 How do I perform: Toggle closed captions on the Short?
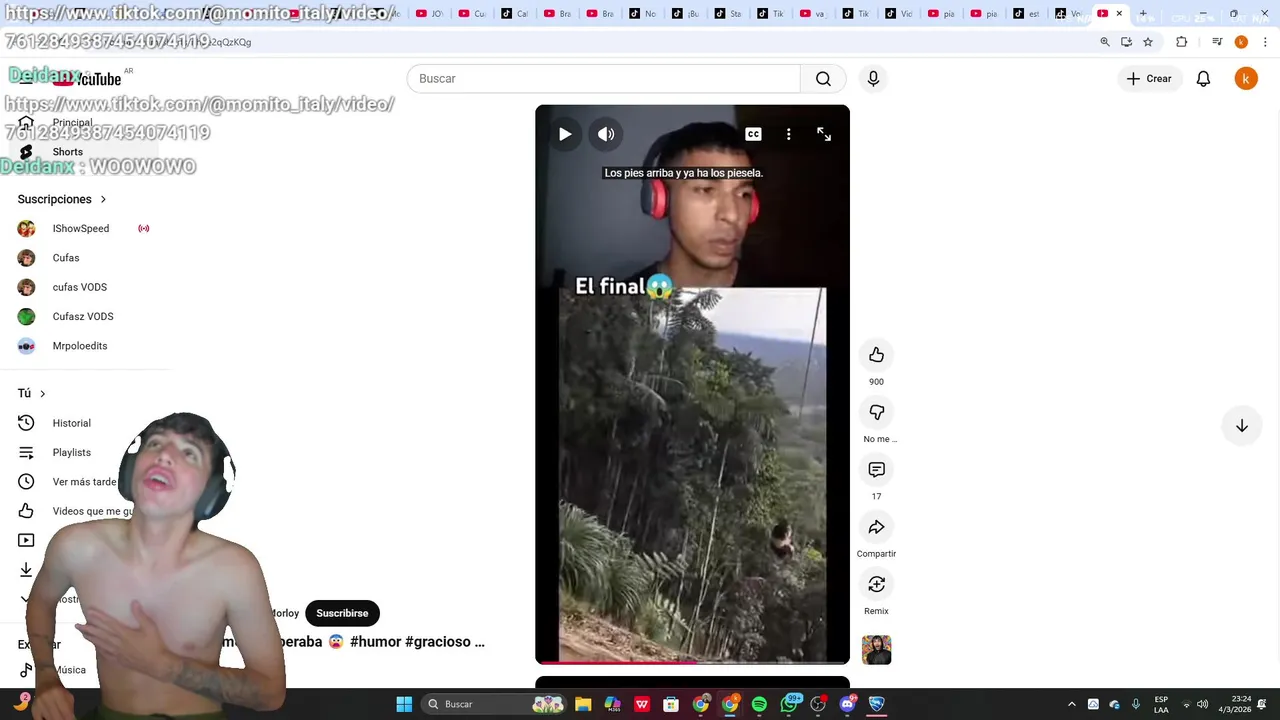click(x=753, y=134)
